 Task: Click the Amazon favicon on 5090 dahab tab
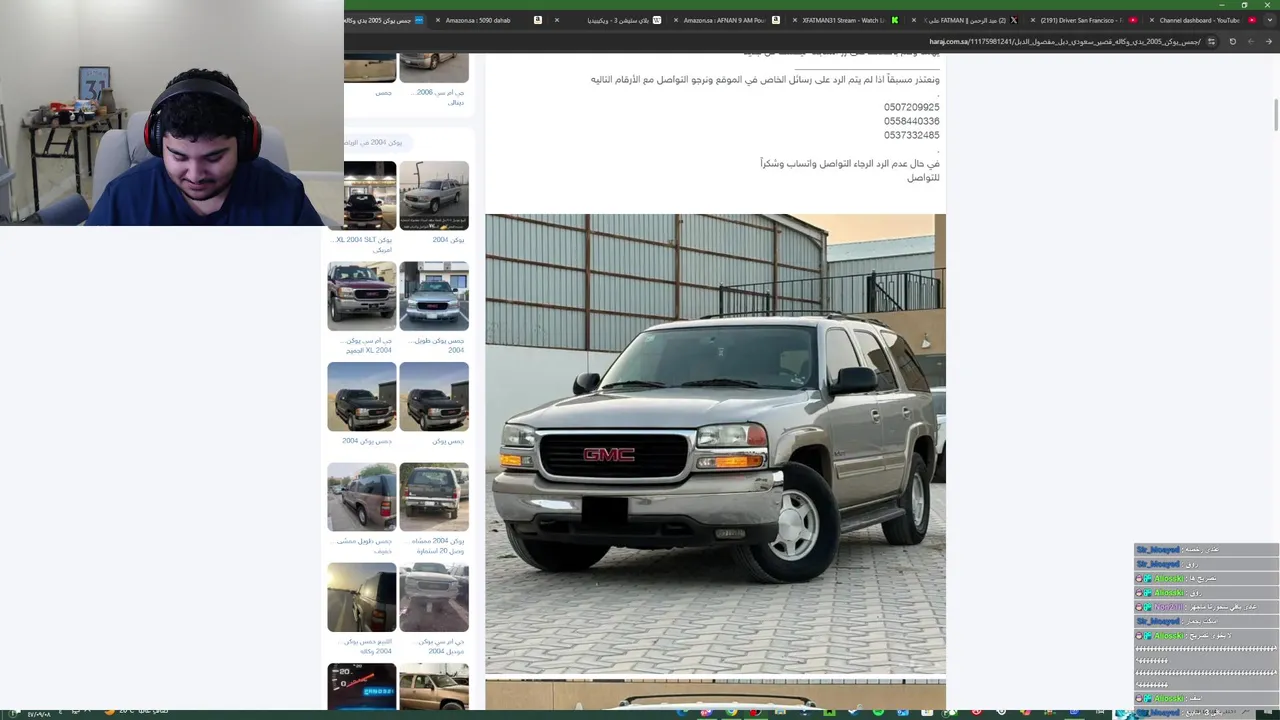click(x=538, y=20)
